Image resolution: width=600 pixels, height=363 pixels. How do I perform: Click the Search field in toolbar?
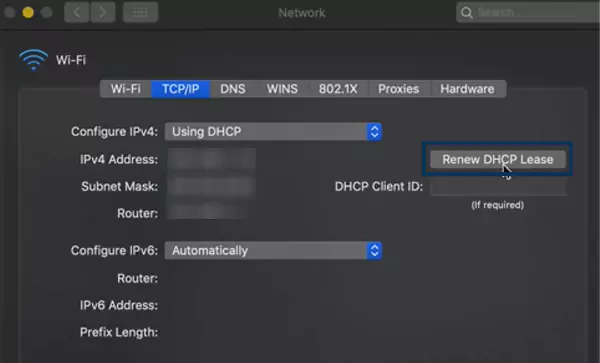pos(528,13)
